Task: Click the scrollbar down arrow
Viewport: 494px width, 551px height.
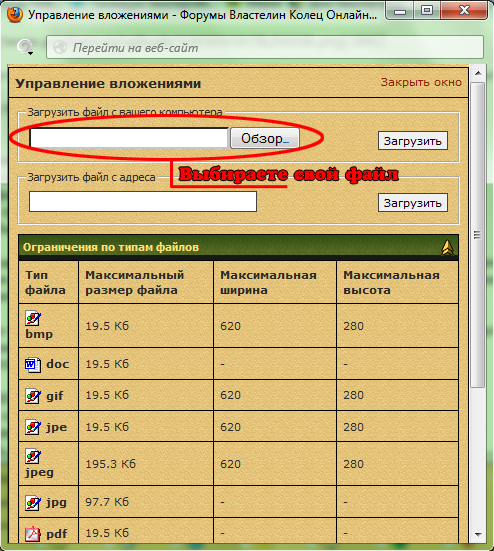Action: pyautogui.click(x=478, y=535)
